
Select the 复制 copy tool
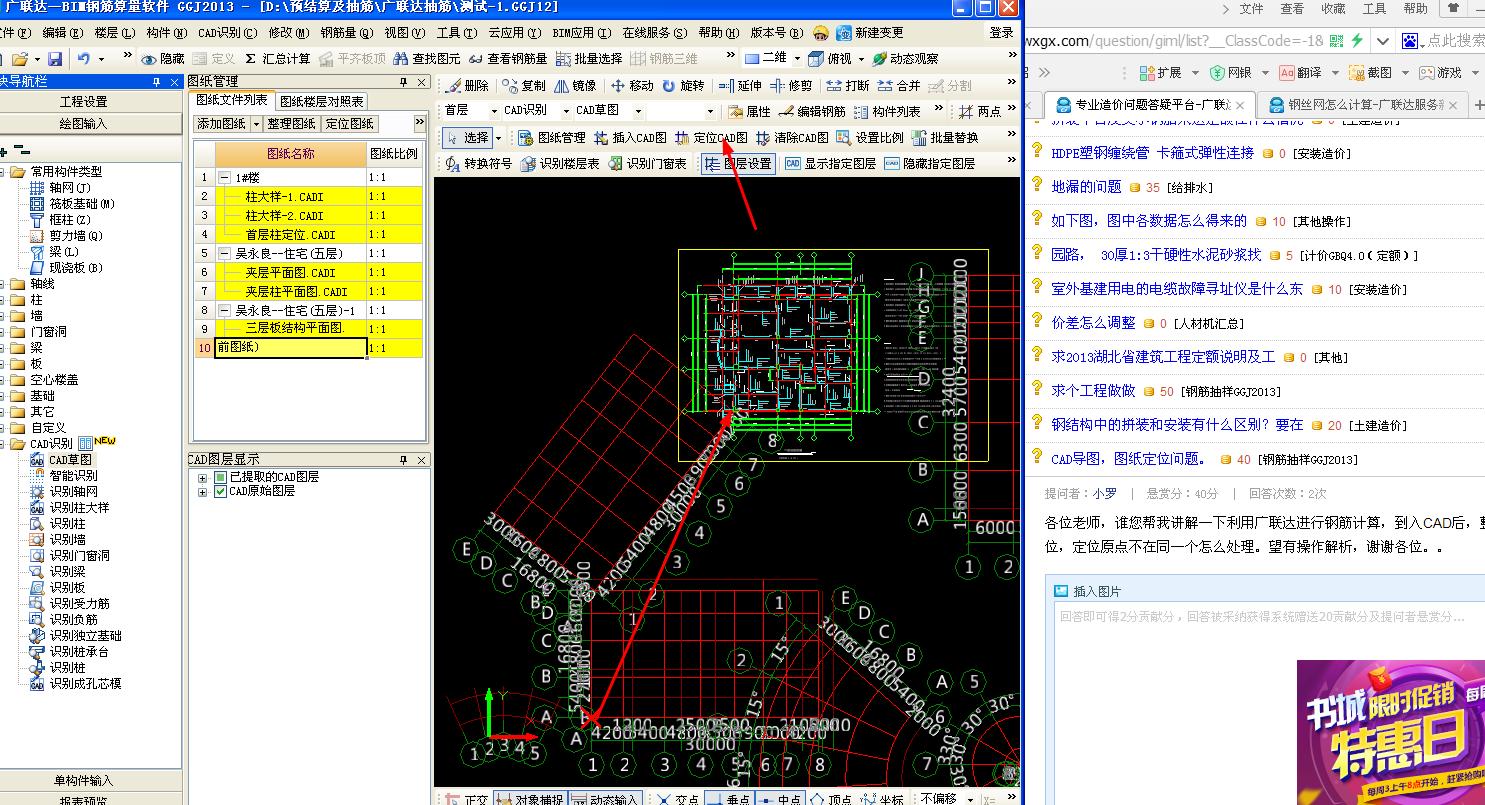[525, 86]
